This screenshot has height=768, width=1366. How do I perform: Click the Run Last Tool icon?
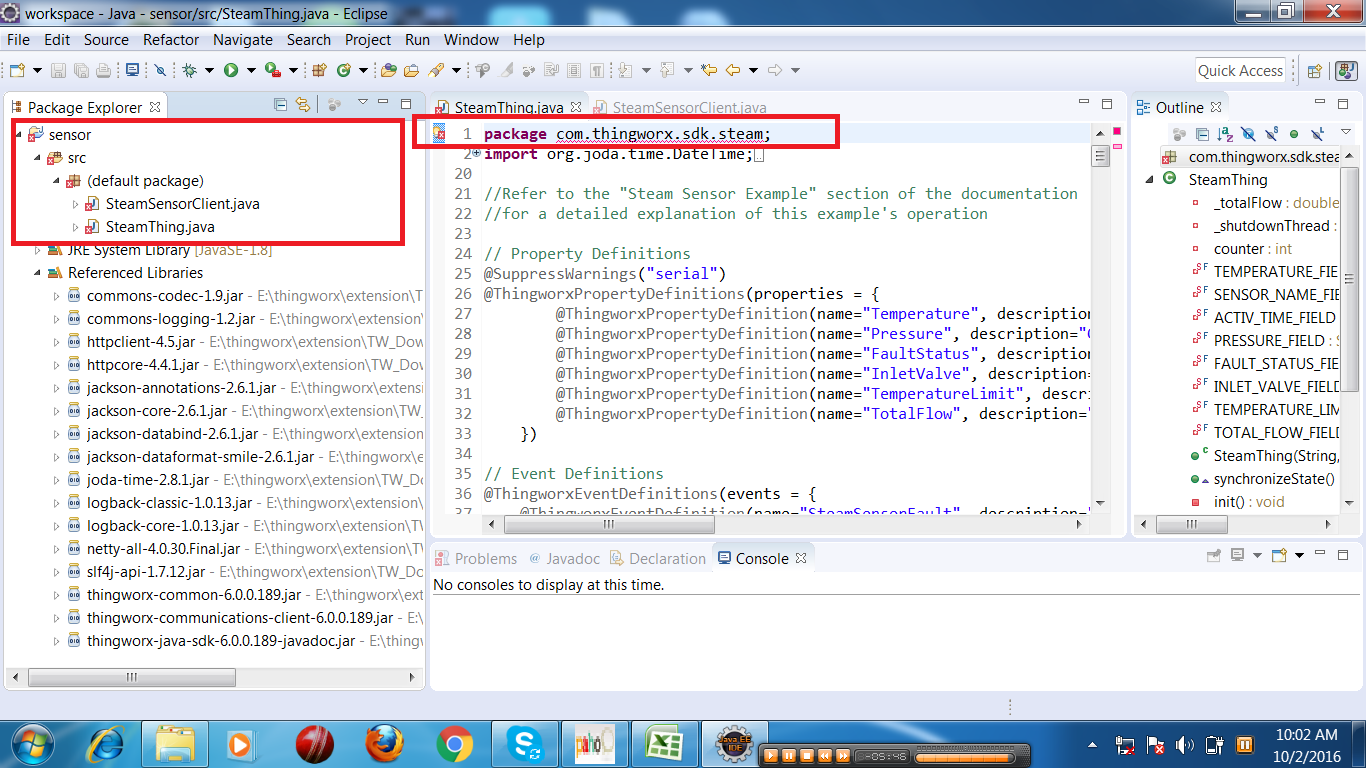tap(273, 70)
